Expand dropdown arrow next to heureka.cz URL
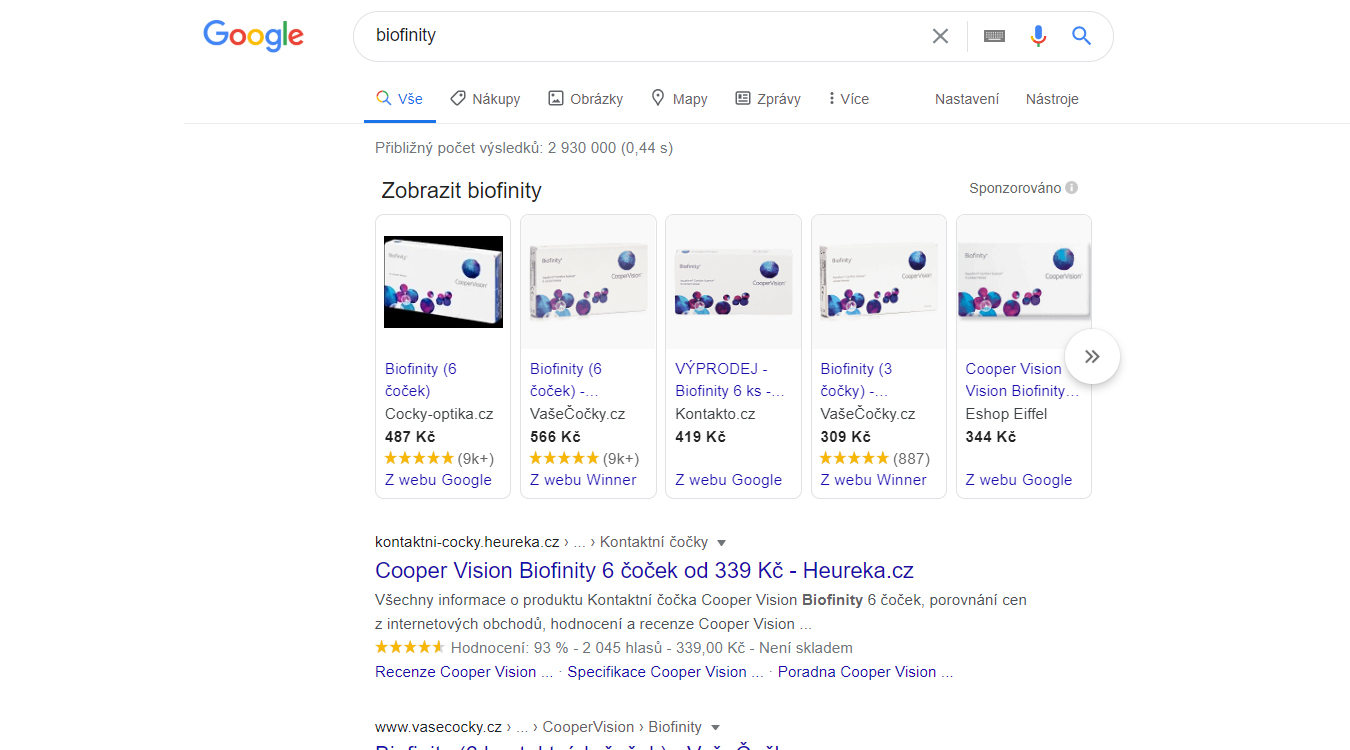Screen dimensions: 1350x750 click(722, 543)
